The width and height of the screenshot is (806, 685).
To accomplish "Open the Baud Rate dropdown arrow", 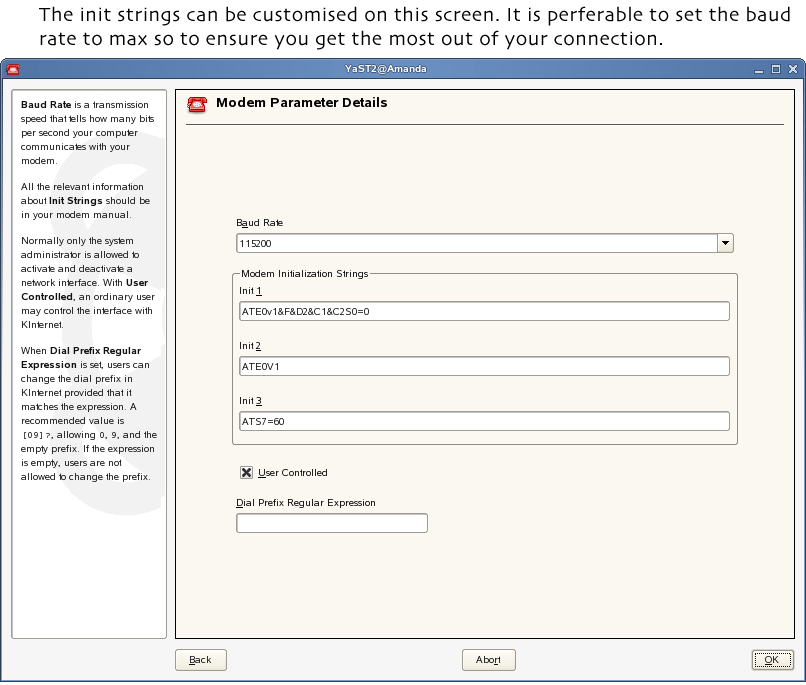I will point(725,243).
